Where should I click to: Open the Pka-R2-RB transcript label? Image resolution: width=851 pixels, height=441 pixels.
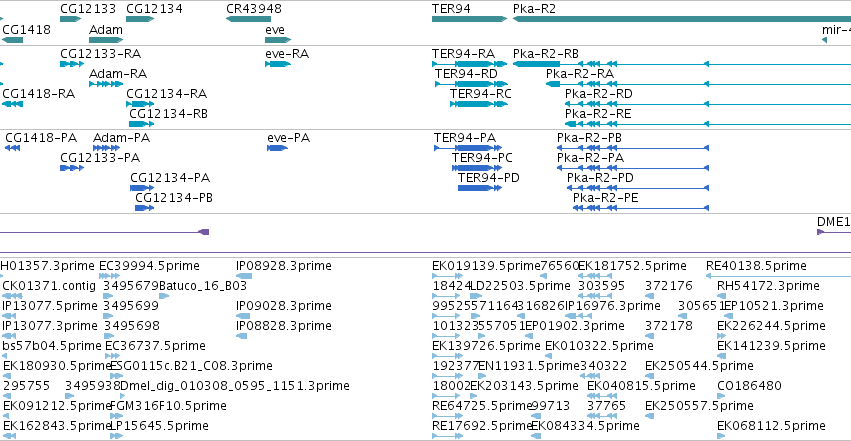545,54
